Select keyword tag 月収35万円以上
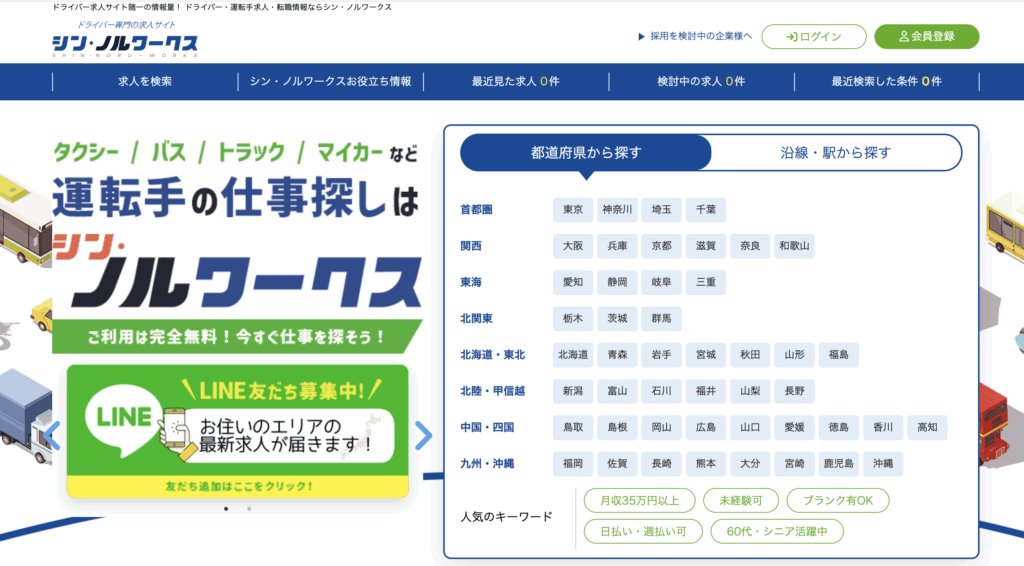Screen dimensions: 1024x566 (638, 501)
